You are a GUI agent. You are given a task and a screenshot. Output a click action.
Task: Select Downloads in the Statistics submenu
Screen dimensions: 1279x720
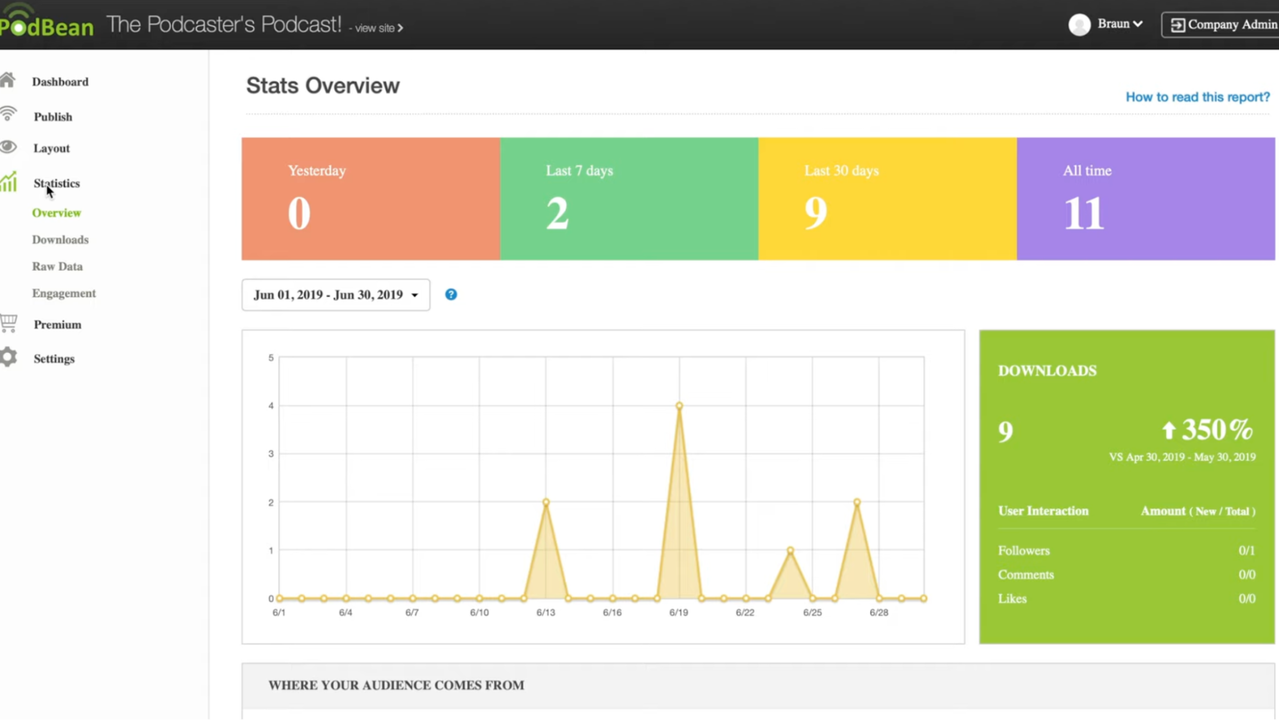pyautogui.click(x=60, y=240)
